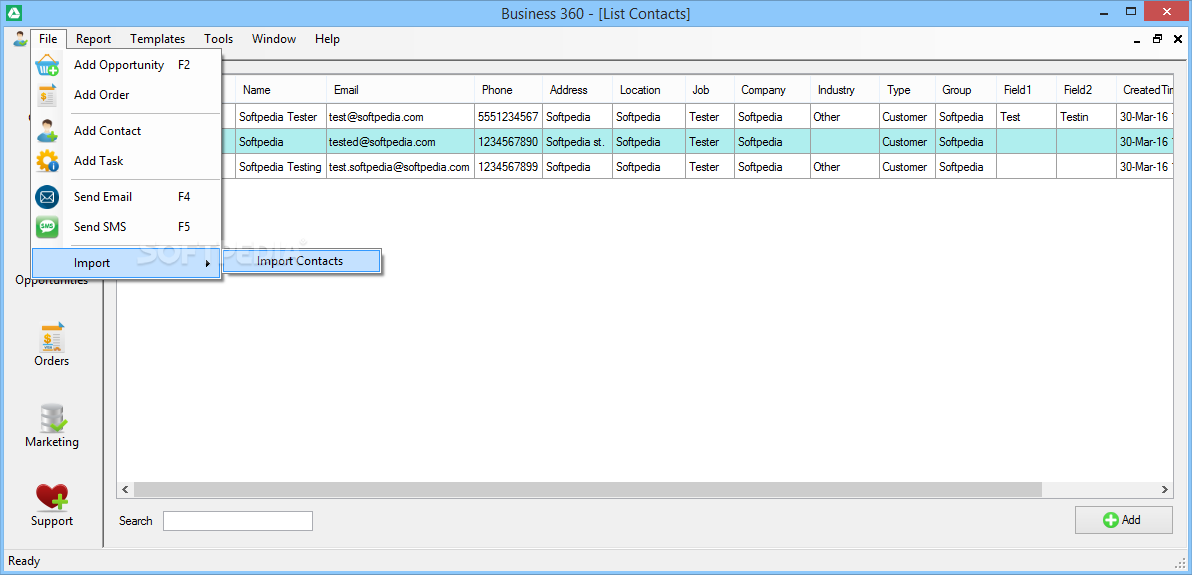This screenshot has height=575, width=1192.
Task: Choose Send SMS from File menu
Action: click(126, 227)
